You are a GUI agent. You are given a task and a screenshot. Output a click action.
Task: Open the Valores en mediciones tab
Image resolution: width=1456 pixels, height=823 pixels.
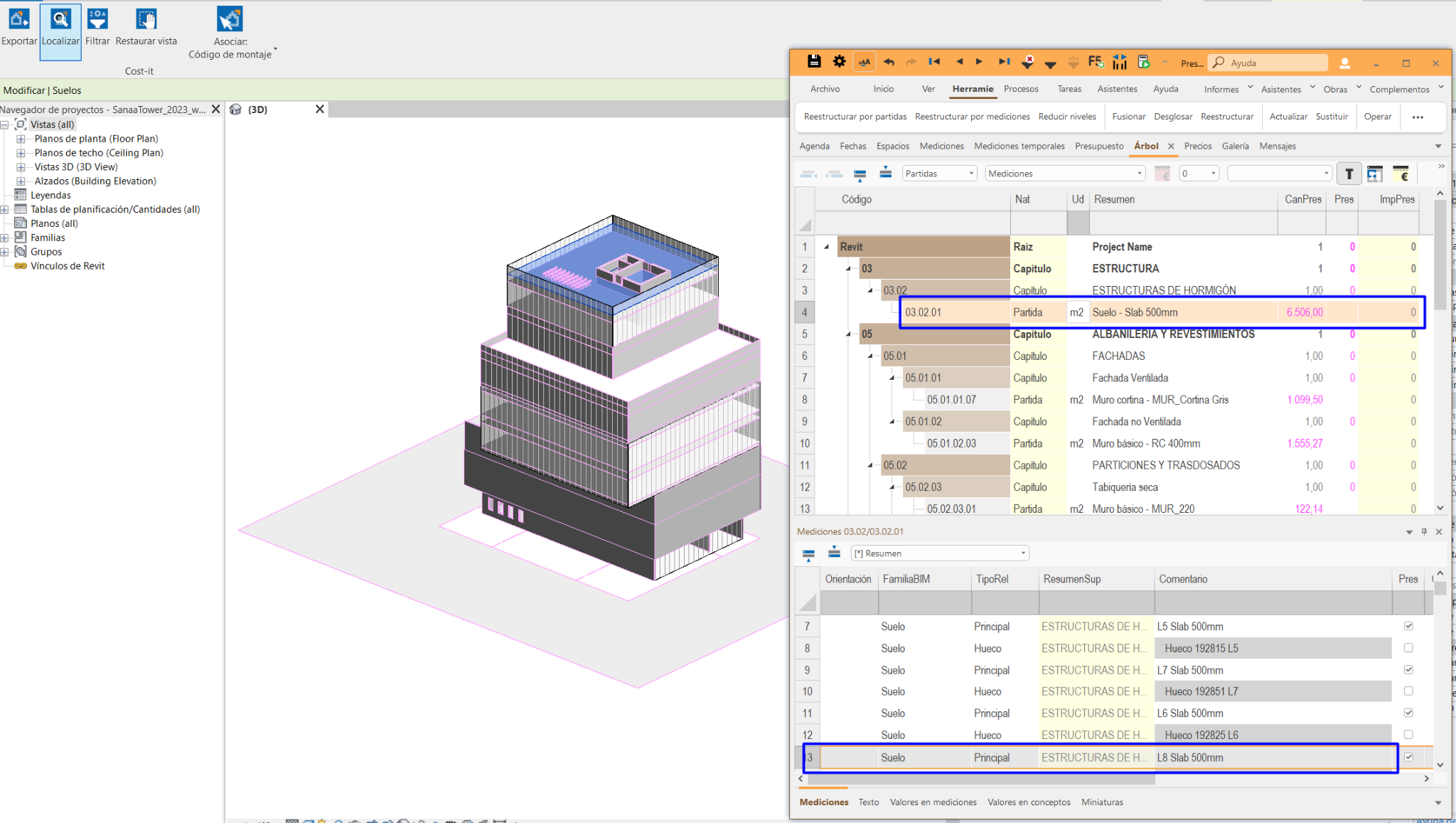[933, 802]
